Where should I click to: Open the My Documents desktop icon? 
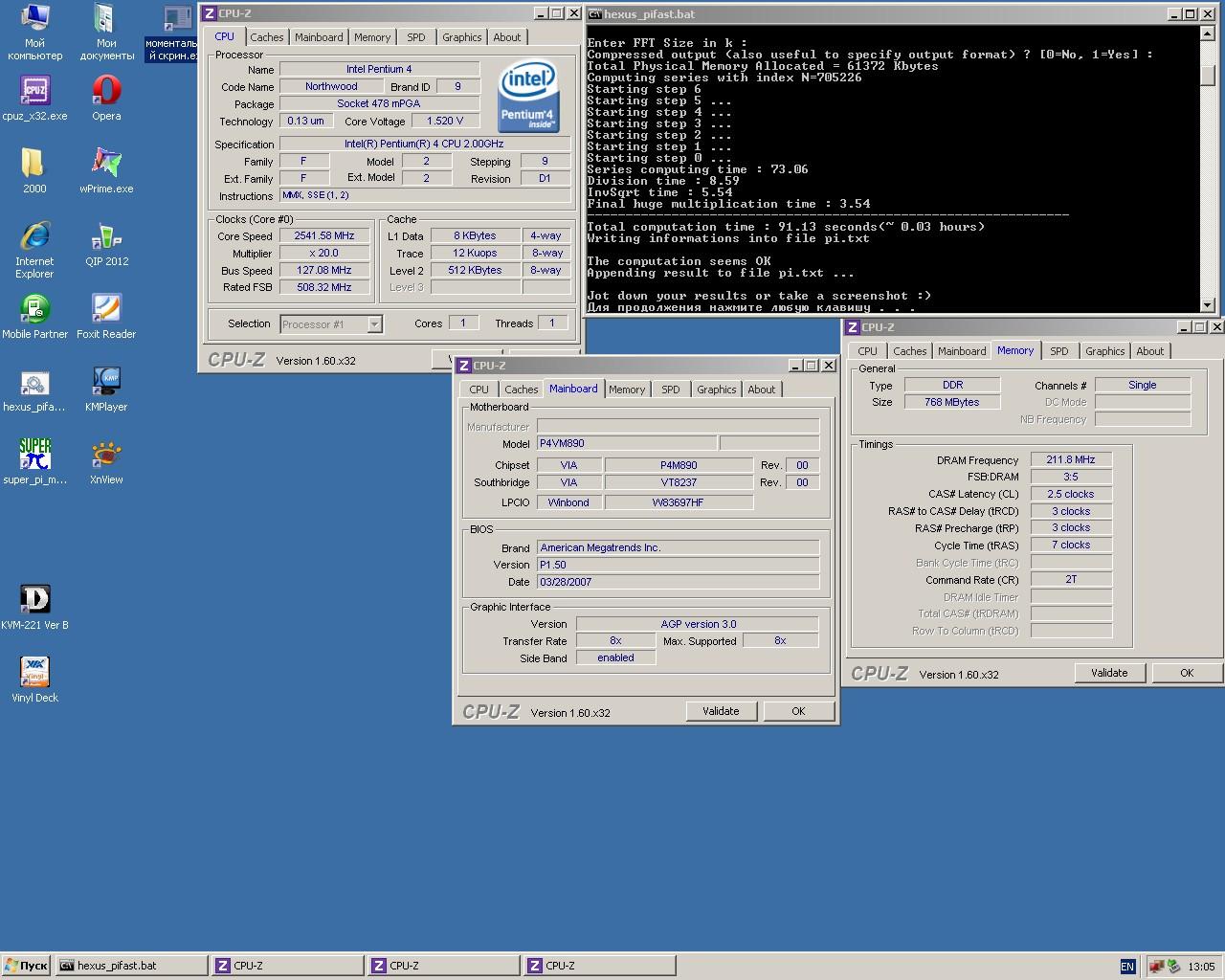pyautogui.click(x=106, y=33)
